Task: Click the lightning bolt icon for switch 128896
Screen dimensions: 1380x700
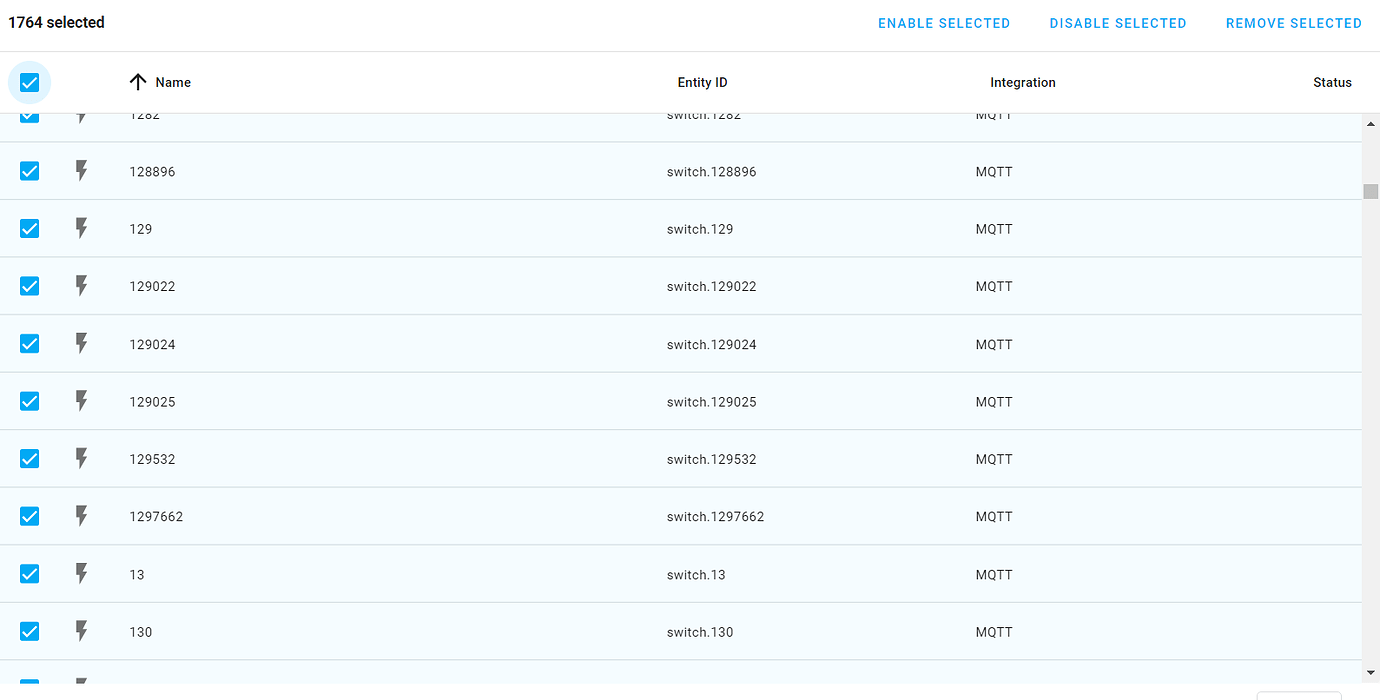Action: [81, 171]
